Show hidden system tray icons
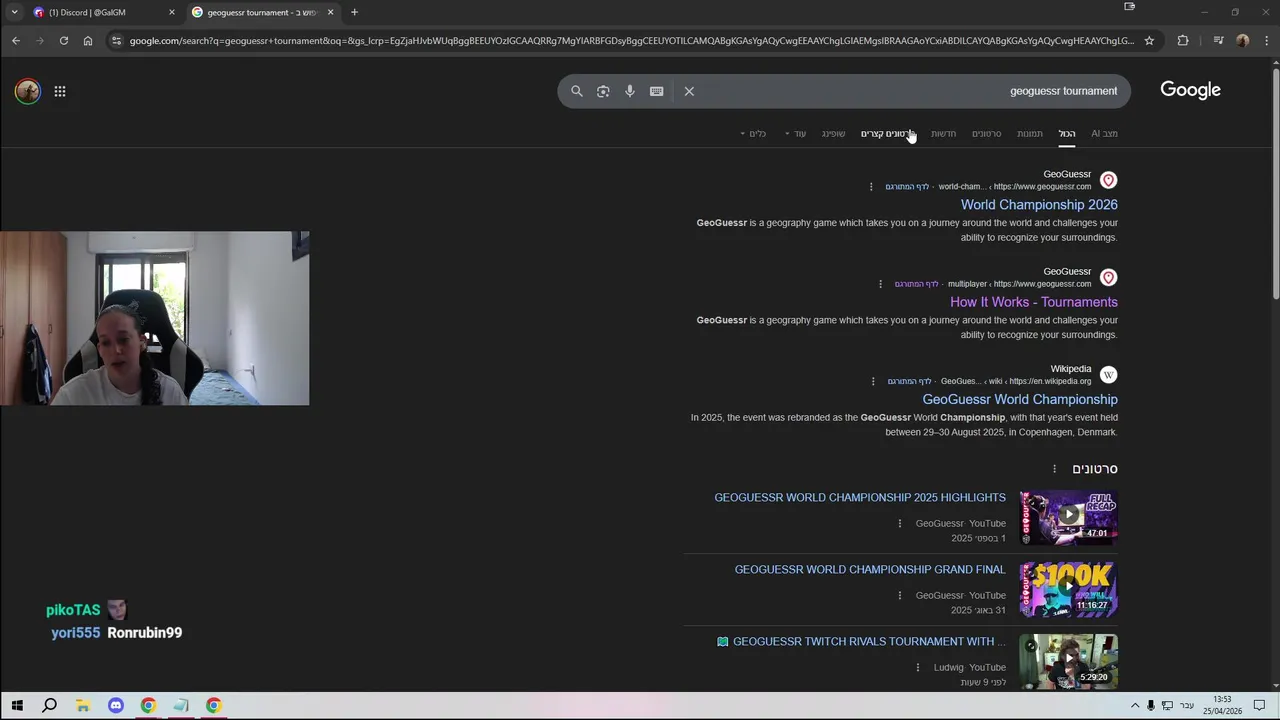 click(x=1135, y=705)
